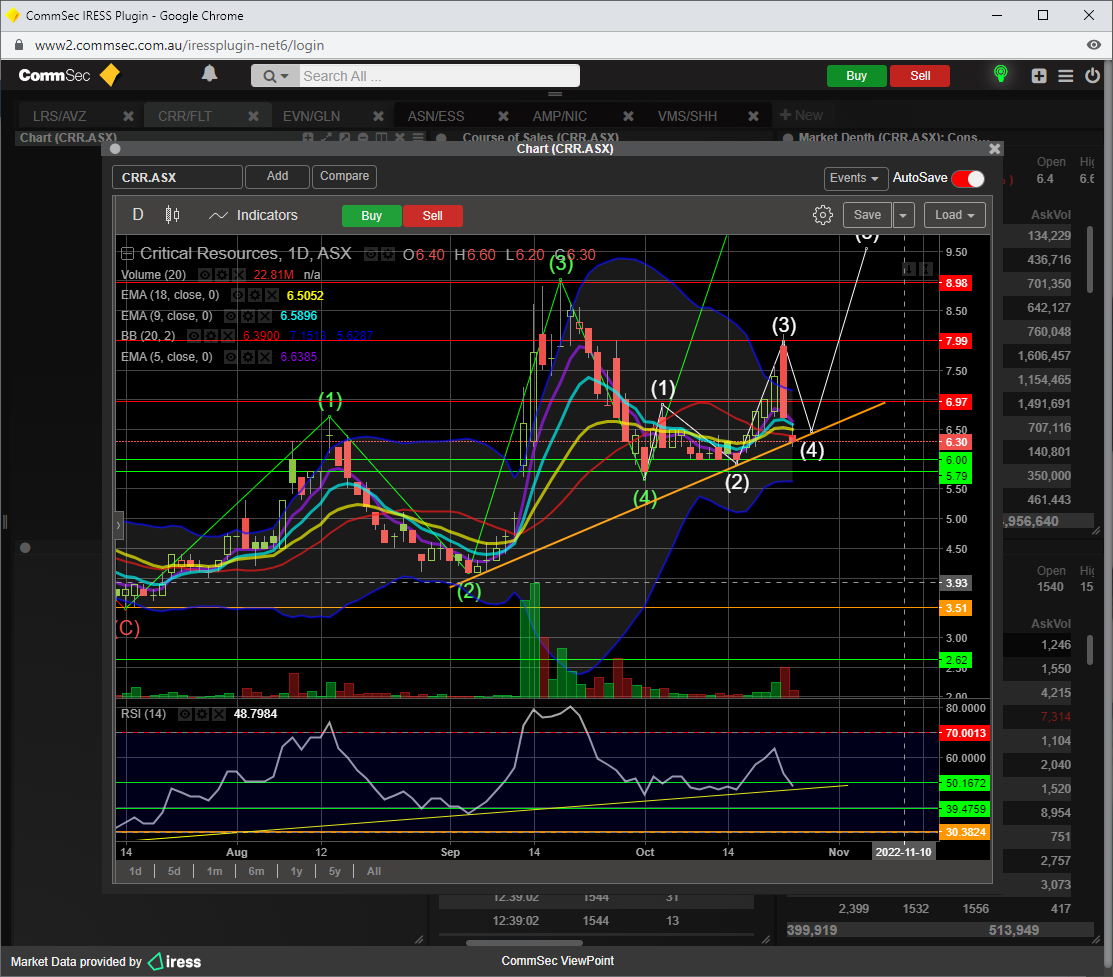
Task: Open settings for EMA (18, close, 0)
Action: (x=255, y=296)
